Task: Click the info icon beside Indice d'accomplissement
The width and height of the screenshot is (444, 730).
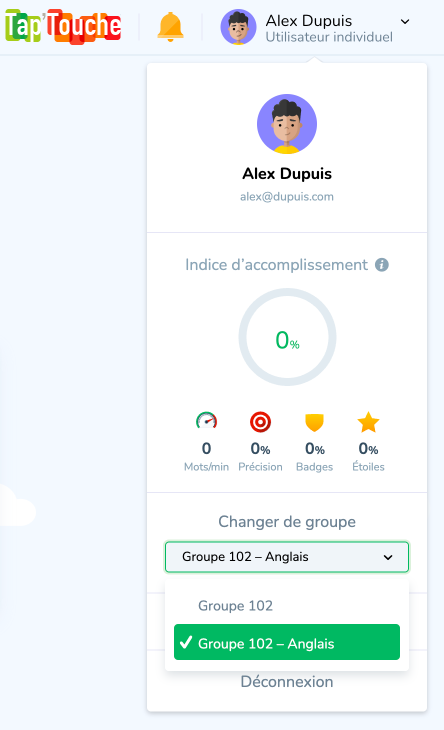Action: [382, 265]
